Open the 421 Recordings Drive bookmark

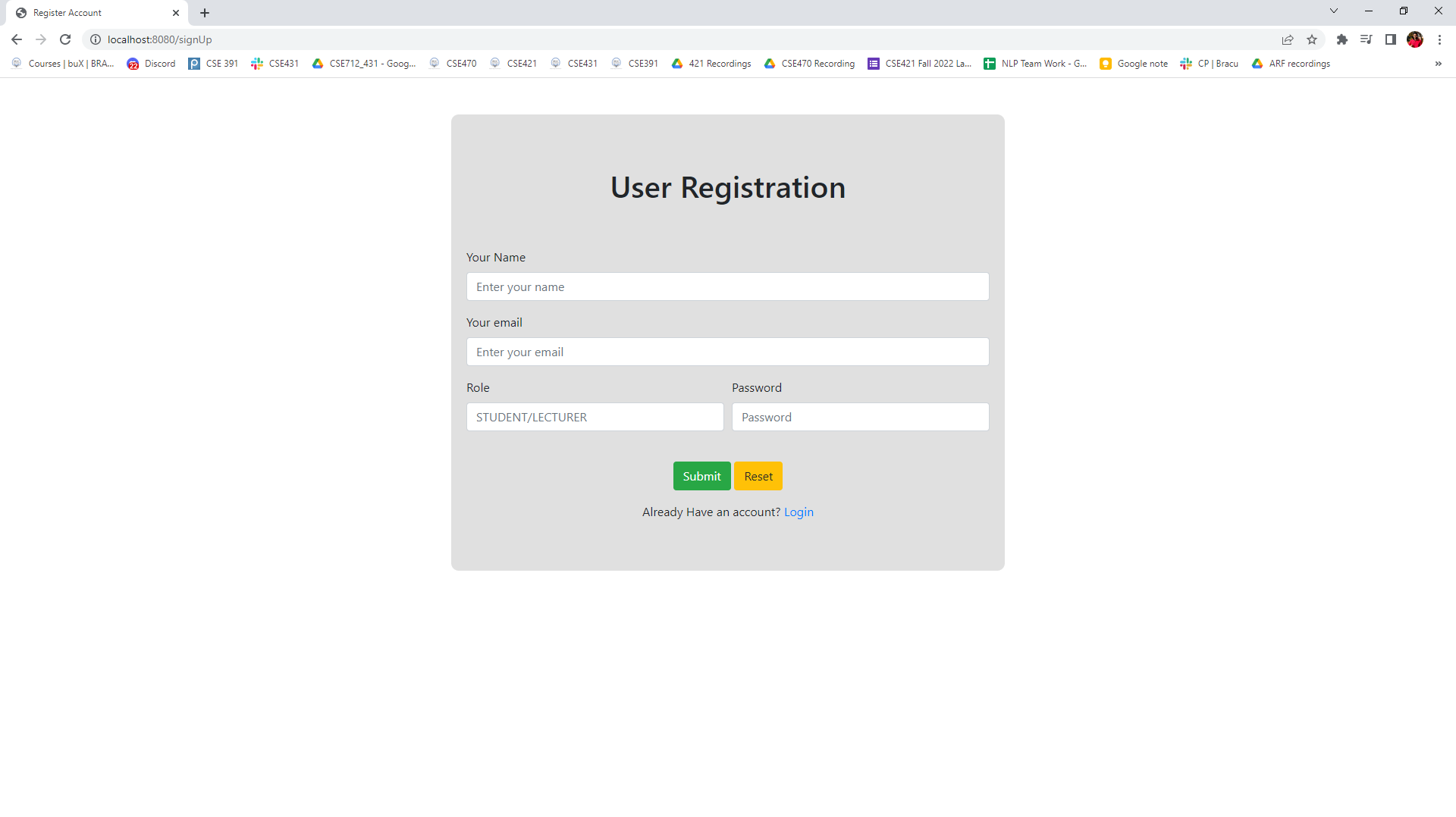[x=711, y=64]
